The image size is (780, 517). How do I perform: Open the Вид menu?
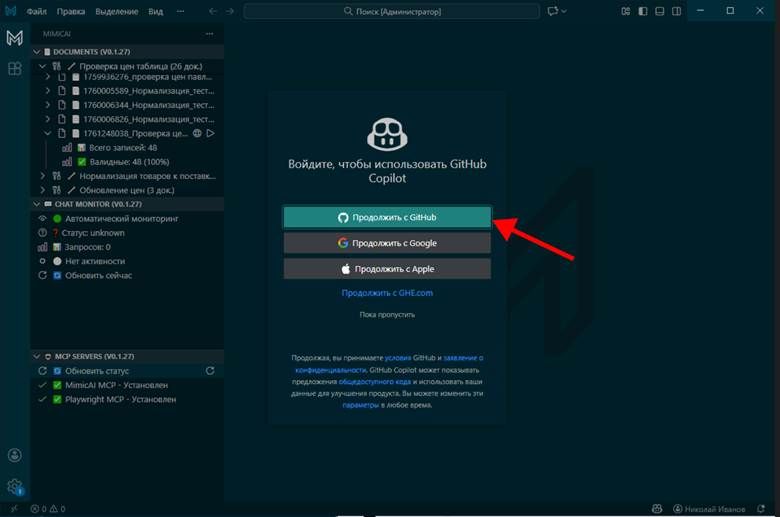tap(156, 11)
